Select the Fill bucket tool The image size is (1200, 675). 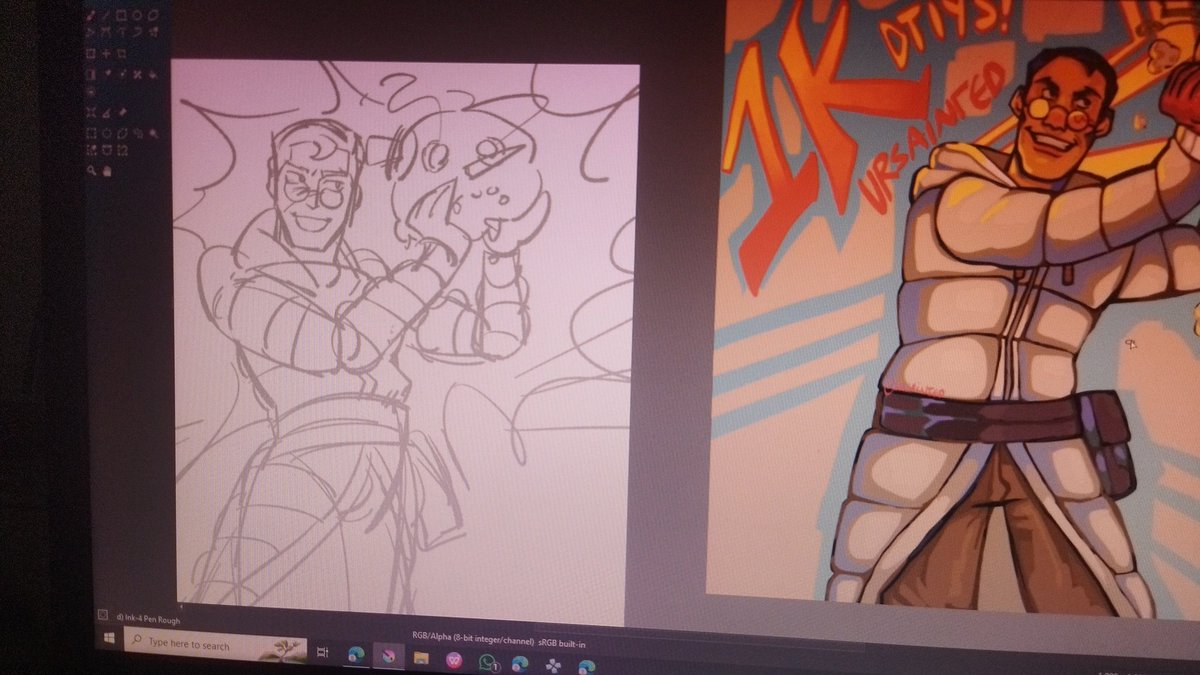pos(153,75)
